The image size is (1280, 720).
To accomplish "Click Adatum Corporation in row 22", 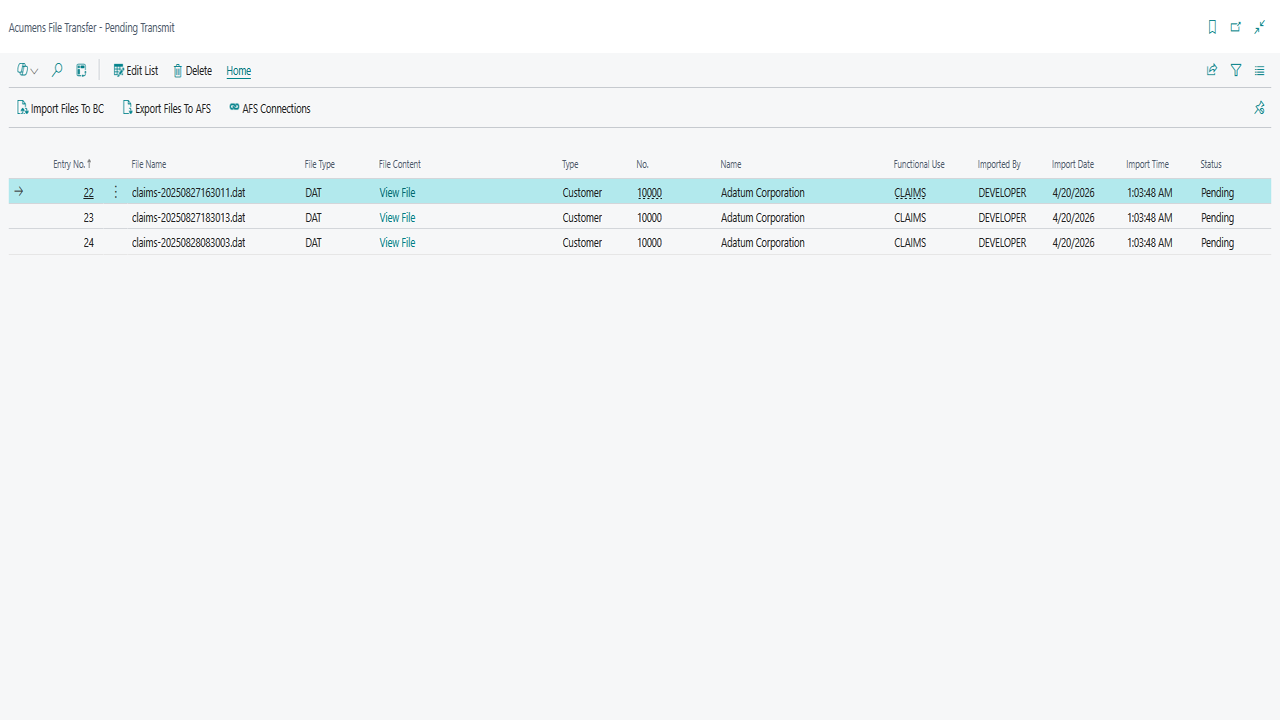I will click(763, 193).
